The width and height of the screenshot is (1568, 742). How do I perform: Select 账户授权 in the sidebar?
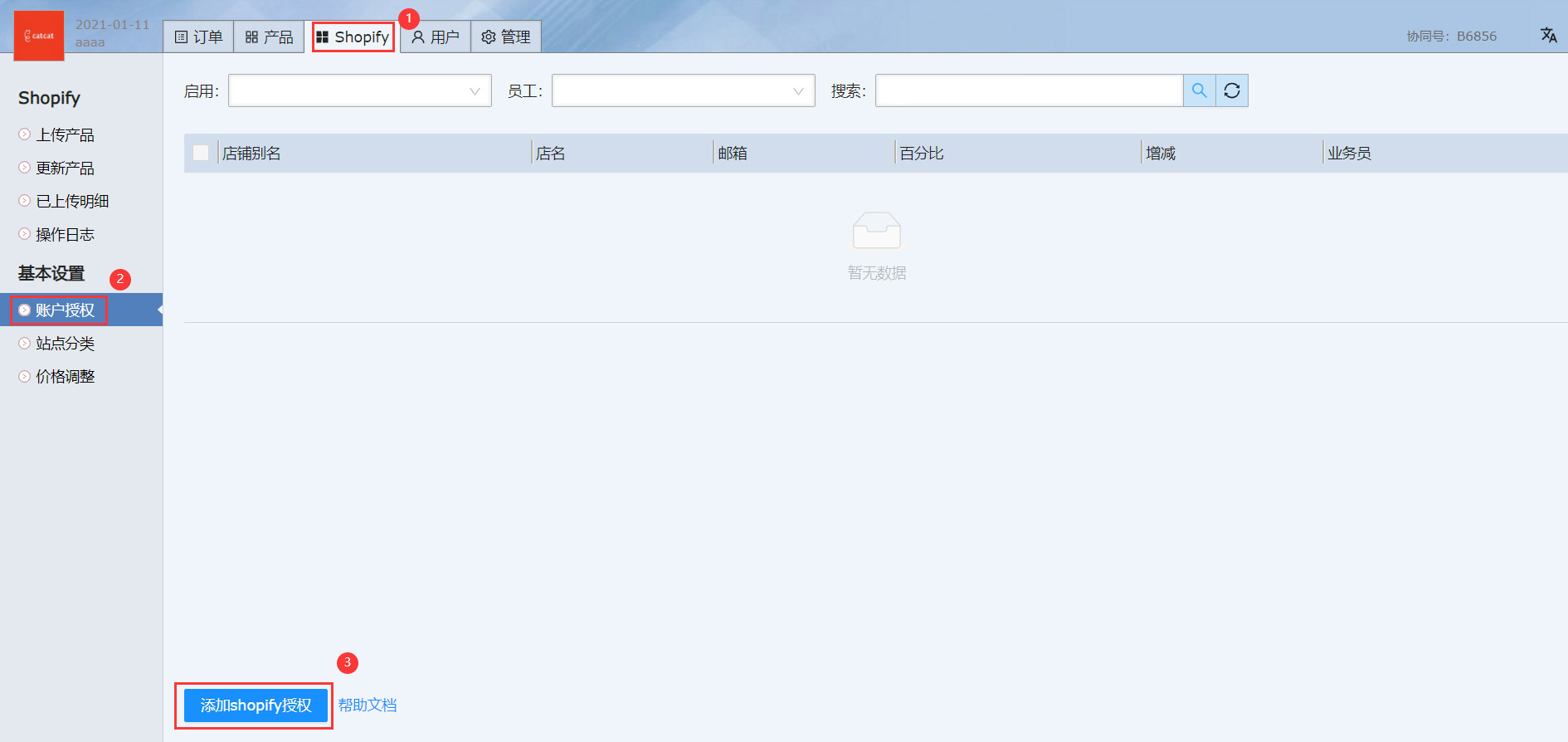[81, 310]
